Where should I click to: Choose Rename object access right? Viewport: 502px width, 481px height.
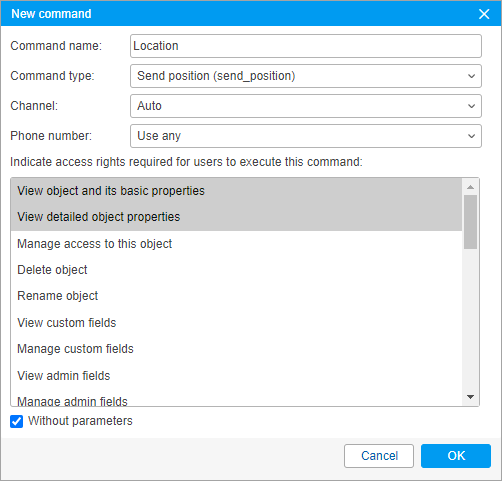pyautogui.click(x=236, y=296)
